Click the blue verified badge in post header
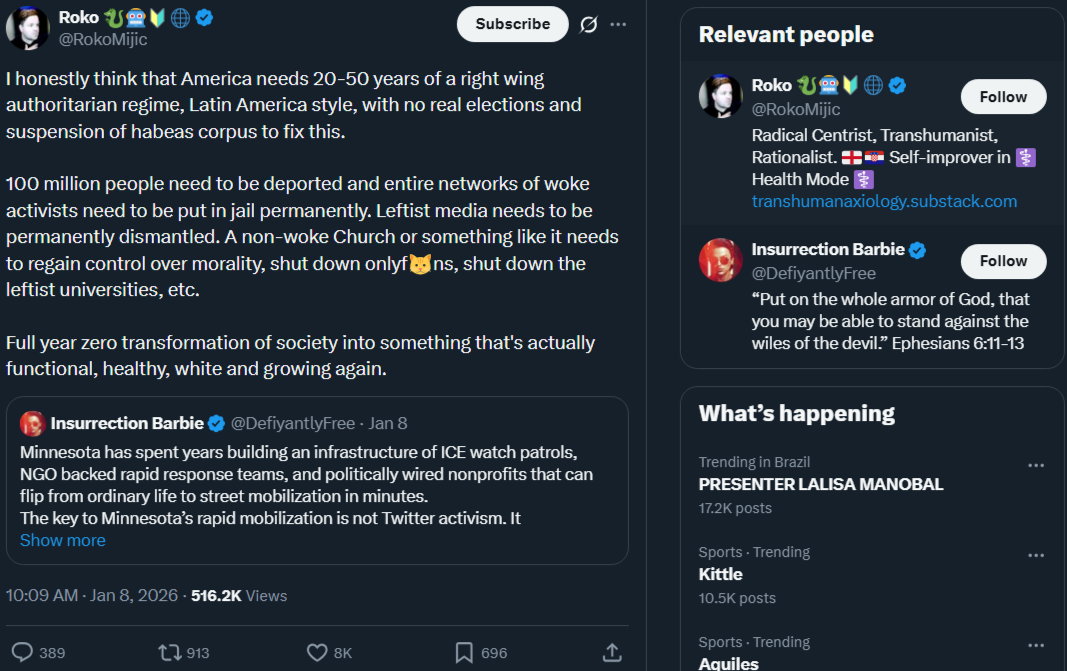Viewport: 1067px width, 671px height. (x=204, y=17)
